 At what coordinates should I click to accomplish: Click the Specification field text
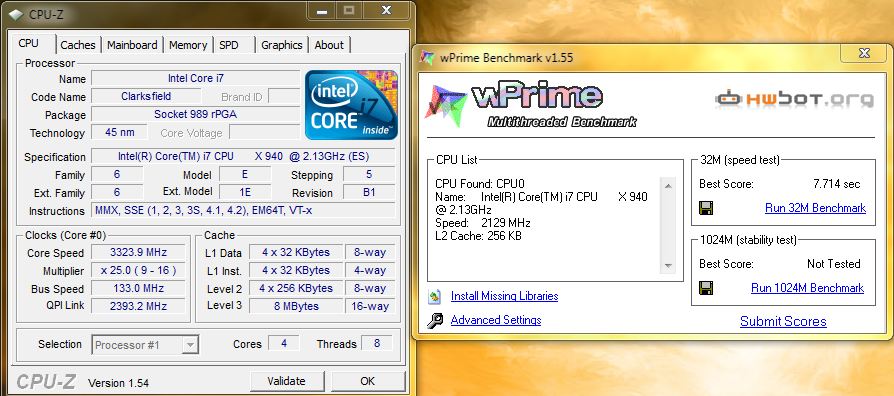243,156
